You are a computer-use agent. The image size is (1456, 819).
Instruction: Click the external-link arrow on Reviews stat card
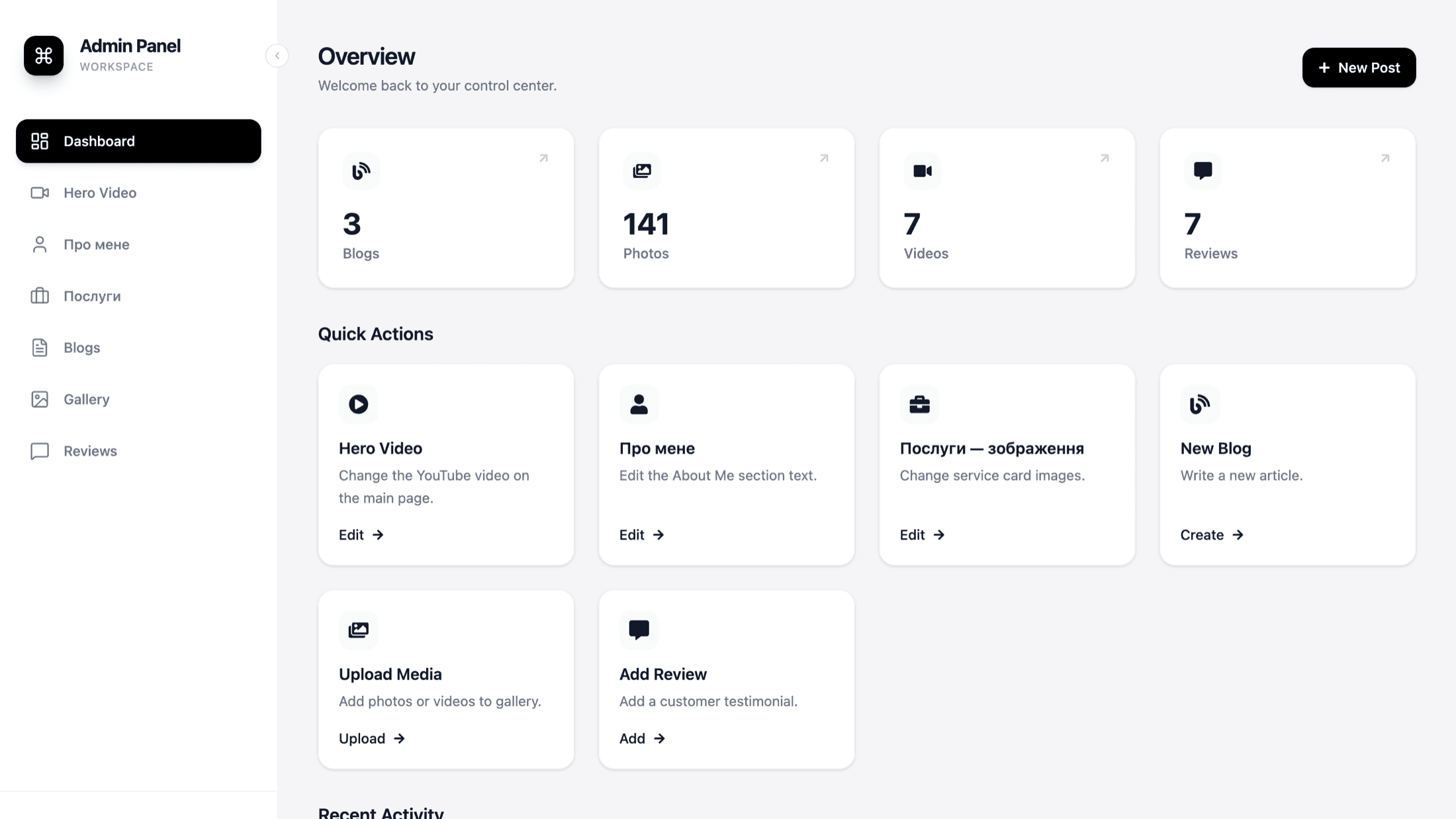1385,158
